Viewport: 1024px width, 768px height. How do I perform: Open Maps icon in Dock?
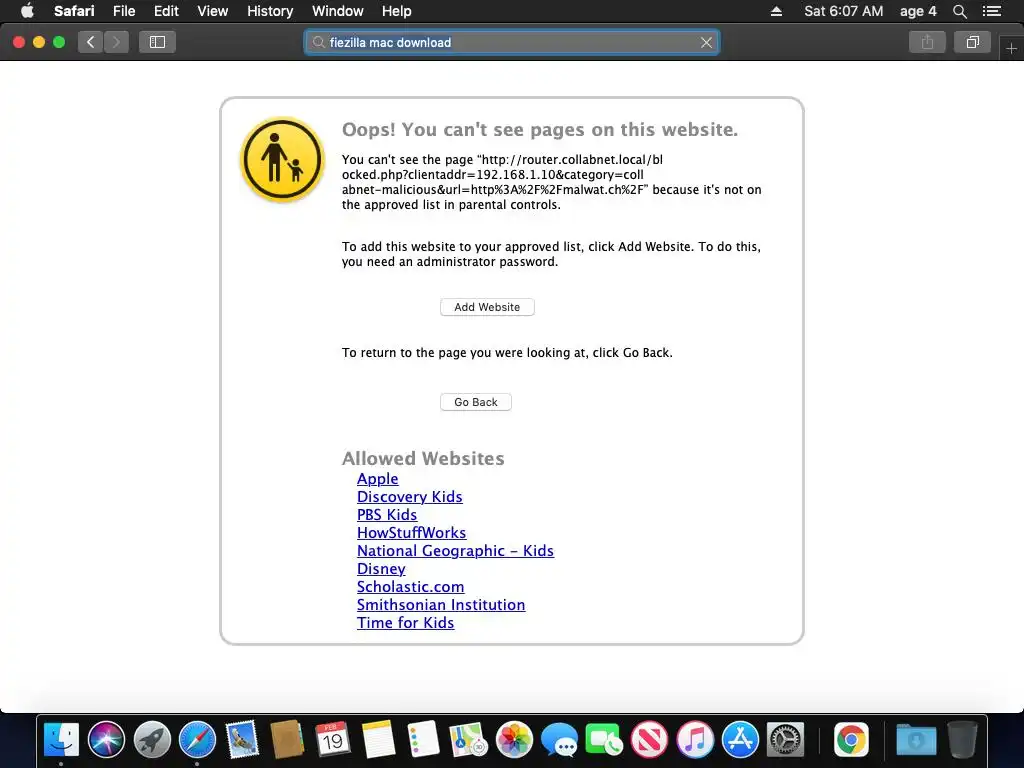469,740
